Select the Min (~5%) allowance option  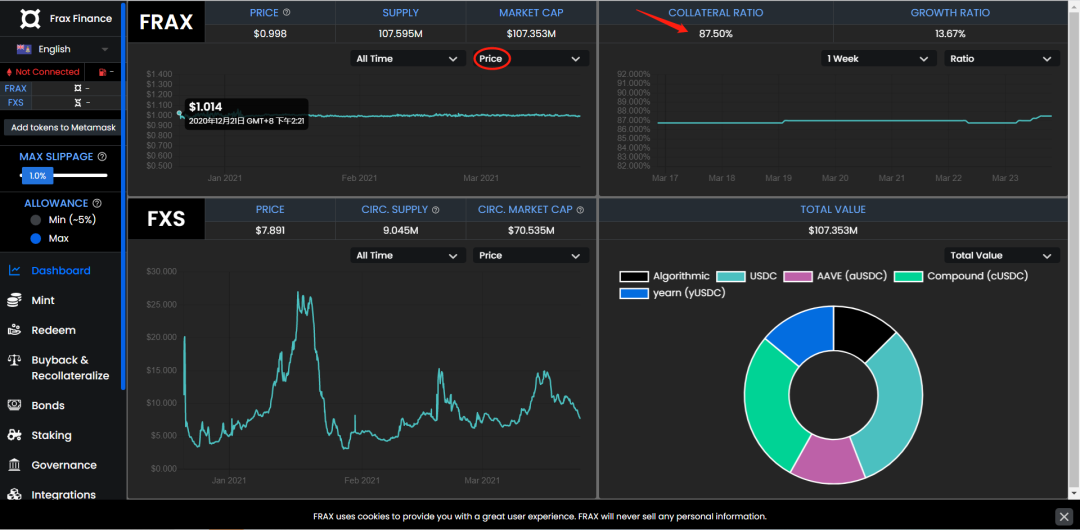click(x=36, y=220)
